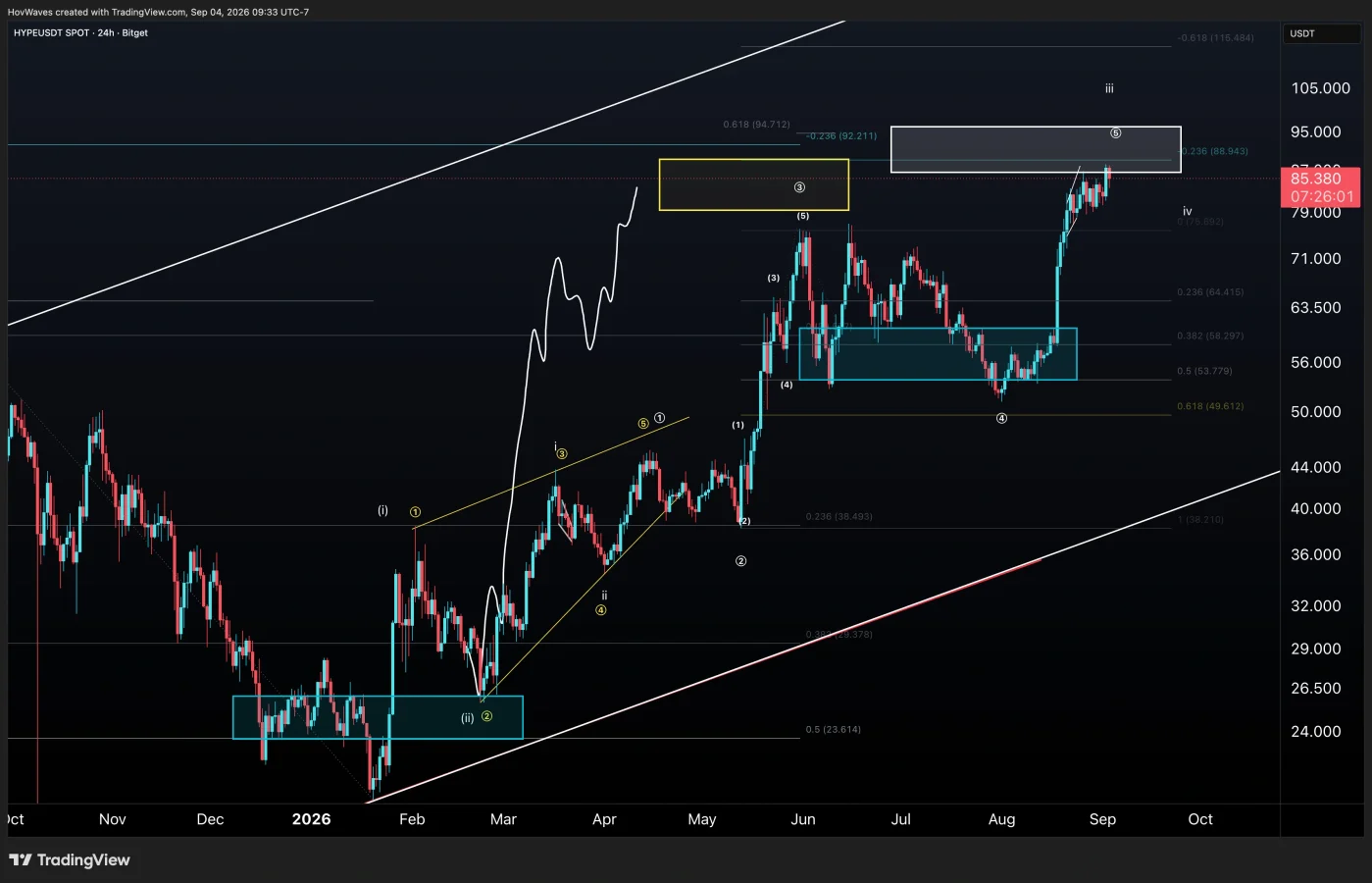Click the Mar label on the time axis
1372x883 pixels.
(x=503, y=819)
